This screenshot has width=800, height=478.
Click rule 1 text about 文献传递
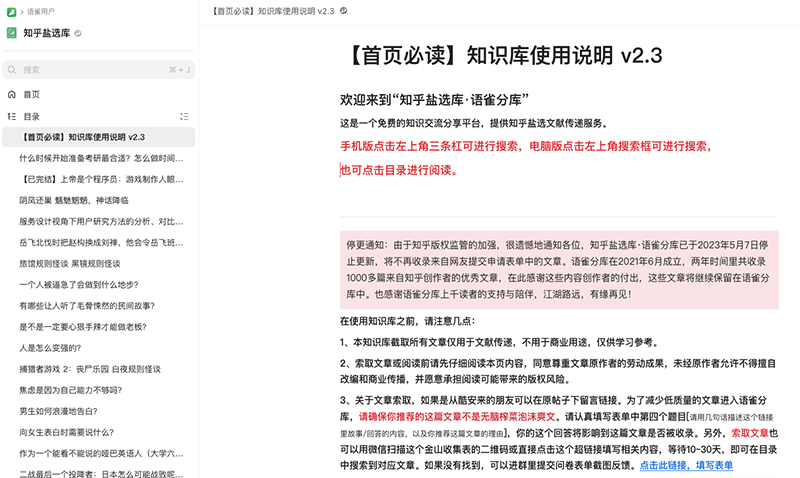pyautogui.click(x=501, y=342)
